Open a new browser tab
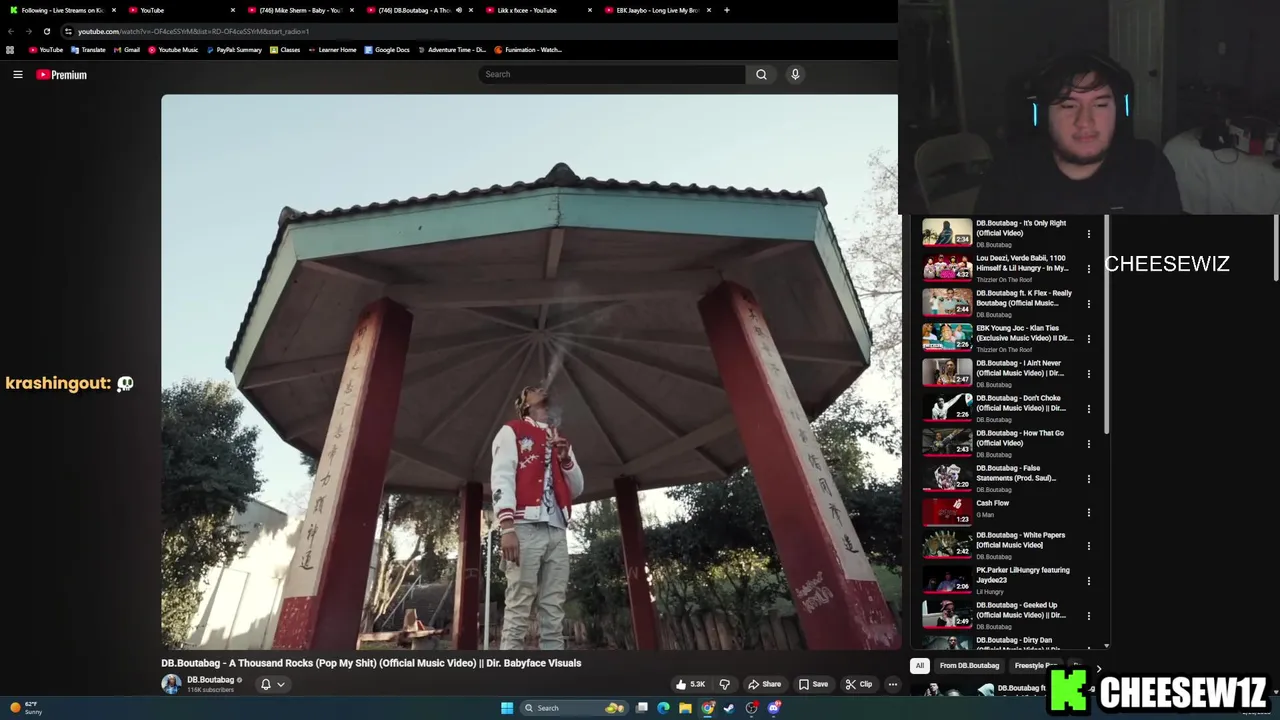 (727, 10)
